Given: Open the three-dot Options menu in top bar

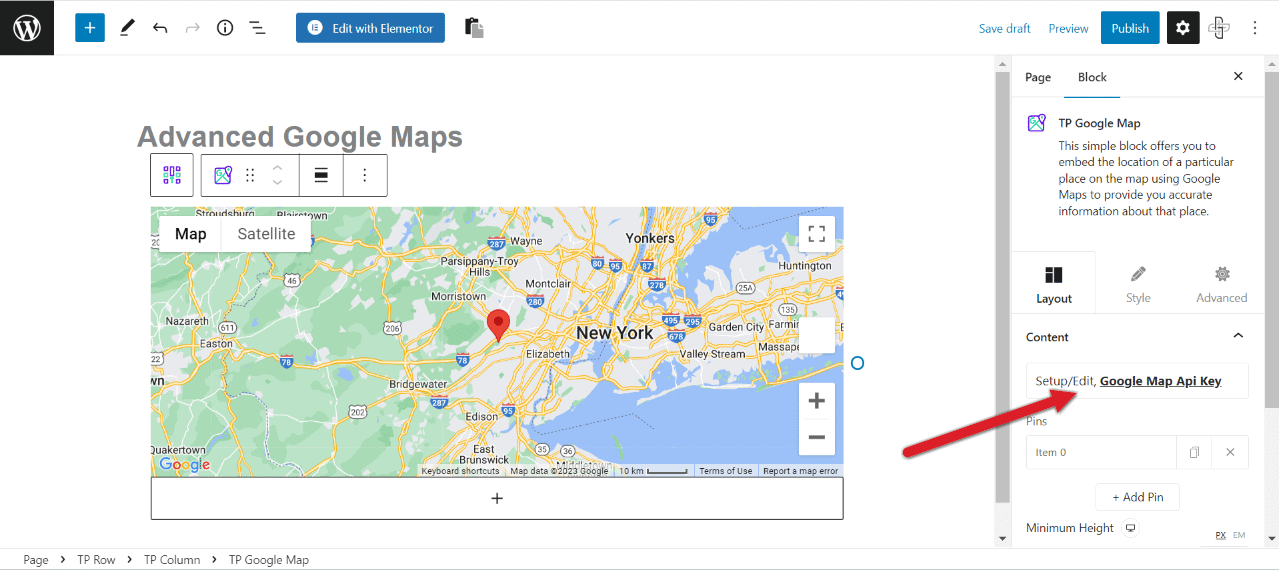Looking at the screenshot, I should (1255, 28).
